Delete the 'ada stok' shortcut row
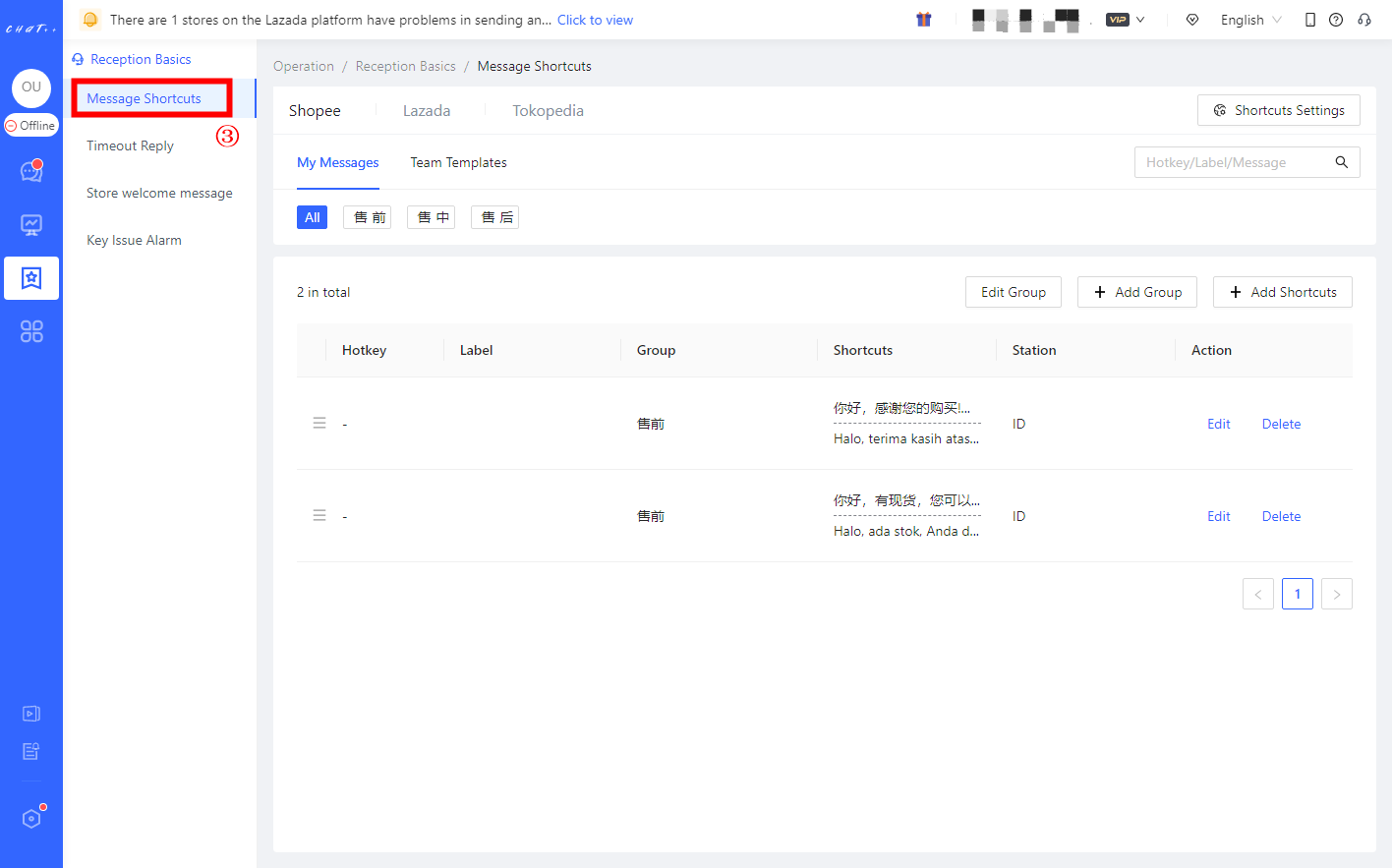This screenshot has width=1392, height=868. coord(1281,516)
